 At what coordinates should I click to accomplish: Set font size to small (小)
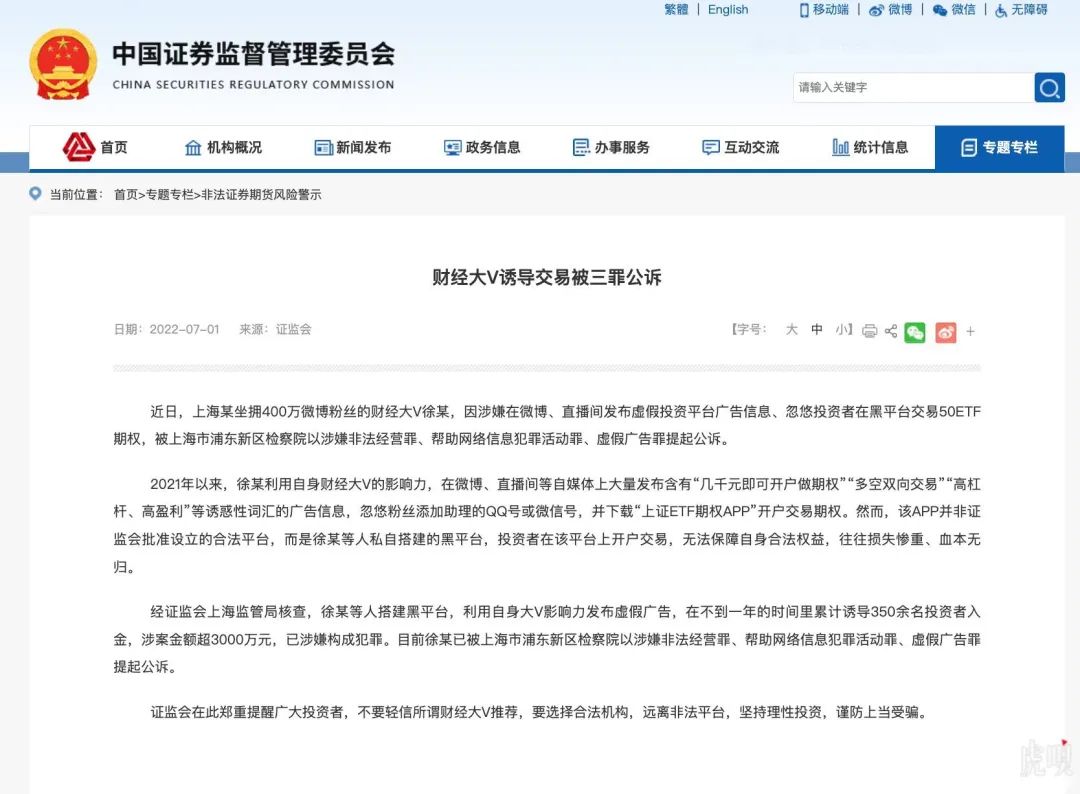click(841, 329)
